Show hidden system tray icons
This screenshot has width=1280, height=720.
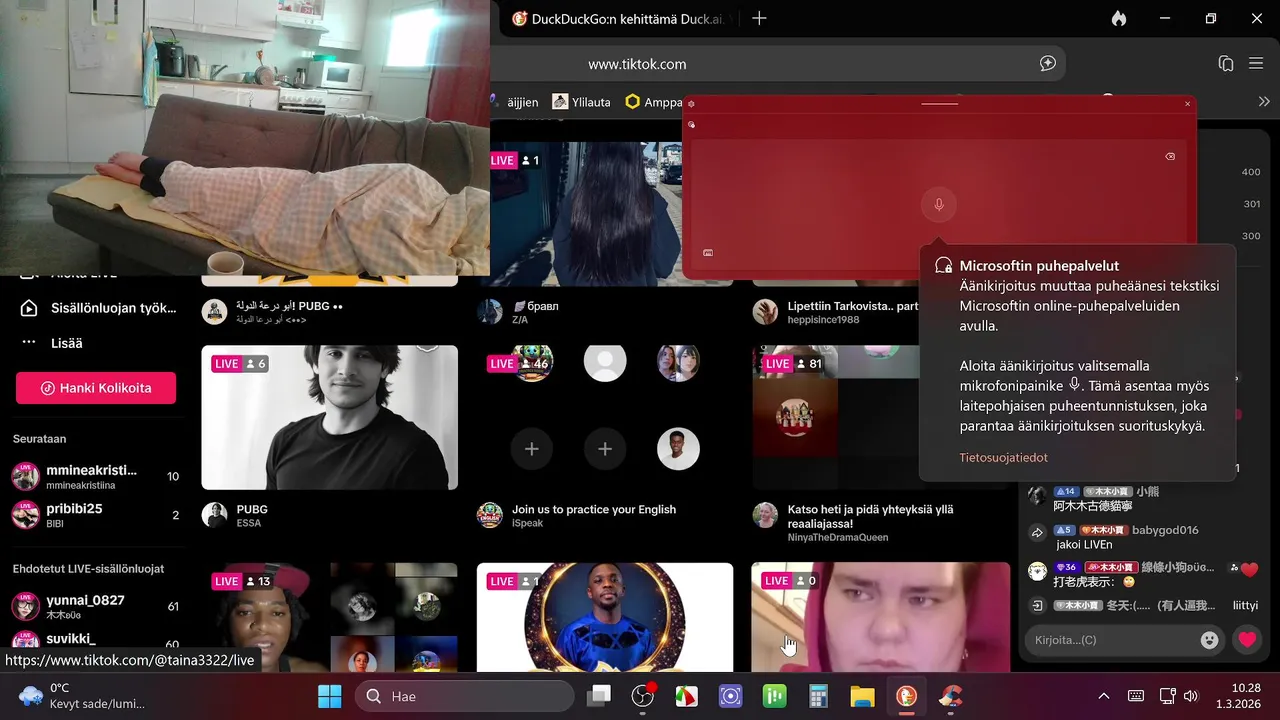click(1104, 696)
